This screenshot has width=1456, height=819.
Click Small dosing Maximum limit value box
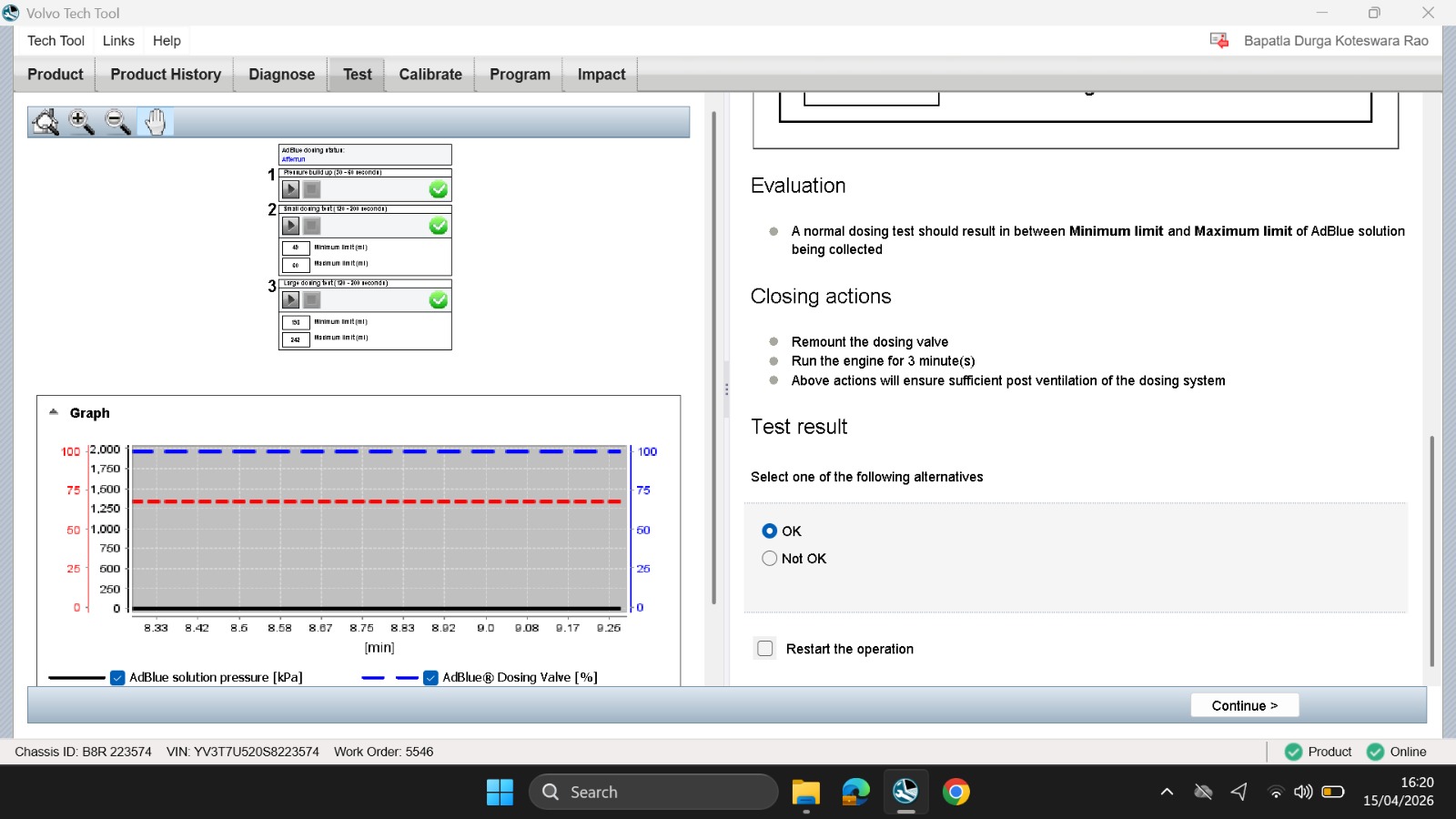296,265
